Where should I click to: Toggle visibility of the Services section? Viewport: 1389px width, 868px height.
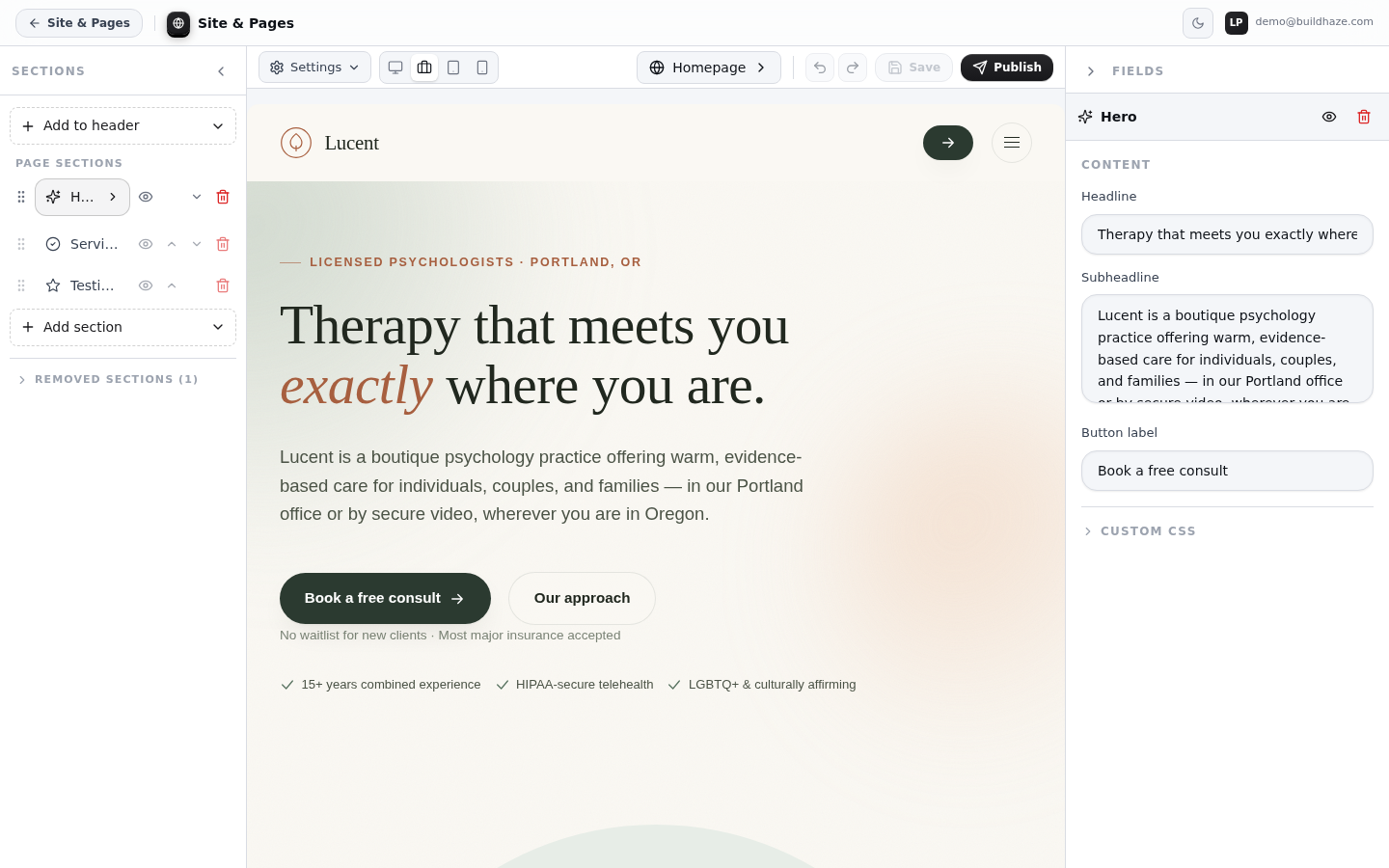[146, 244]
